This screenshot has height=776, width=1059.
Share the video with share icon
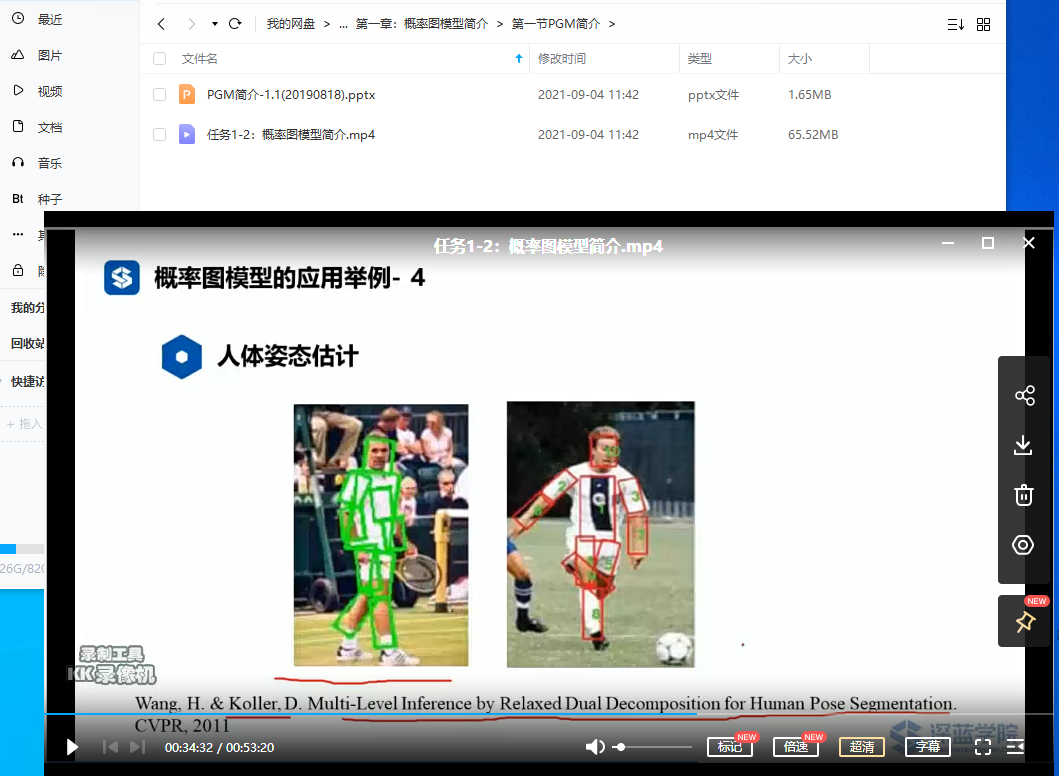click(1025, 395)
